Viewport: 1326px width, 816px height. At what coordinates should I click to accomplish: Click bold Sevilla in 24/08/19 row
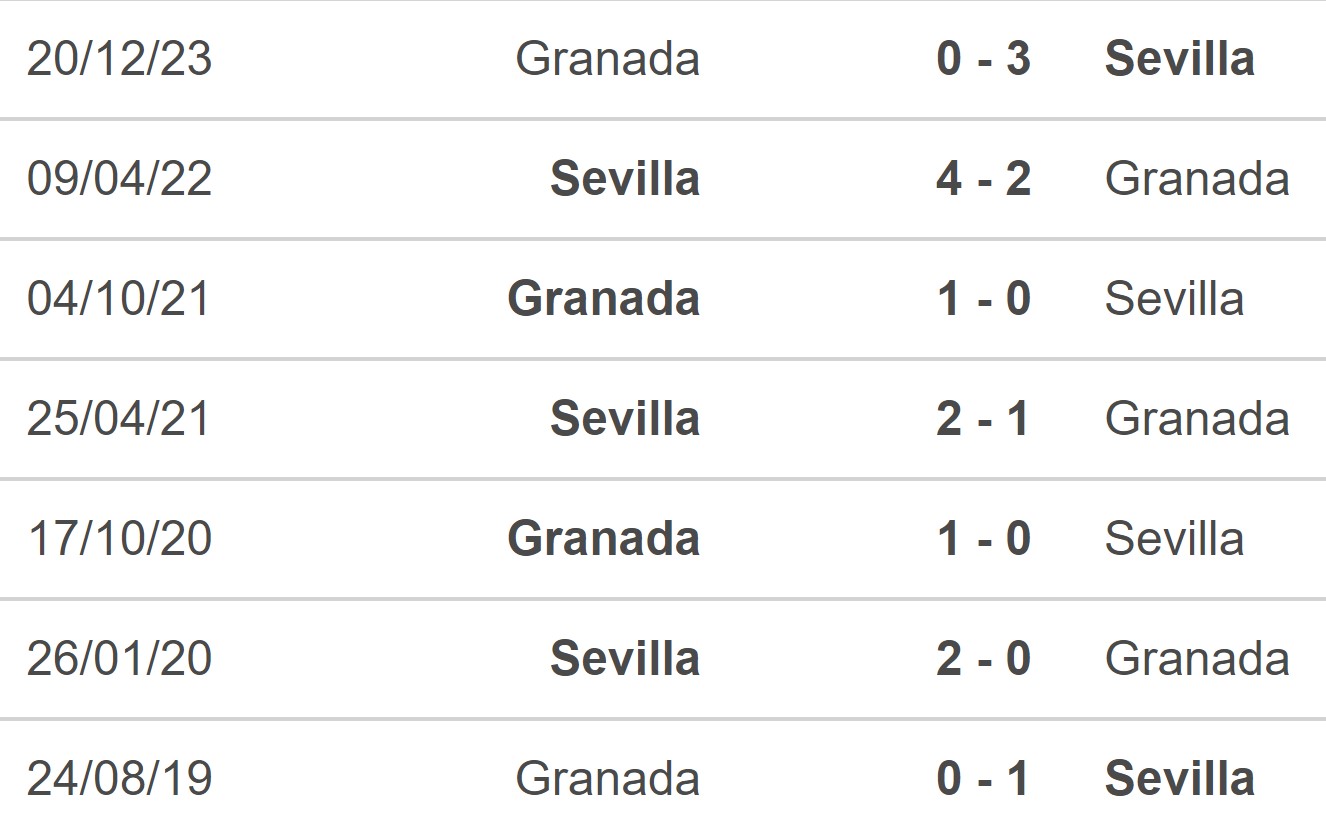click(1179, 779)
